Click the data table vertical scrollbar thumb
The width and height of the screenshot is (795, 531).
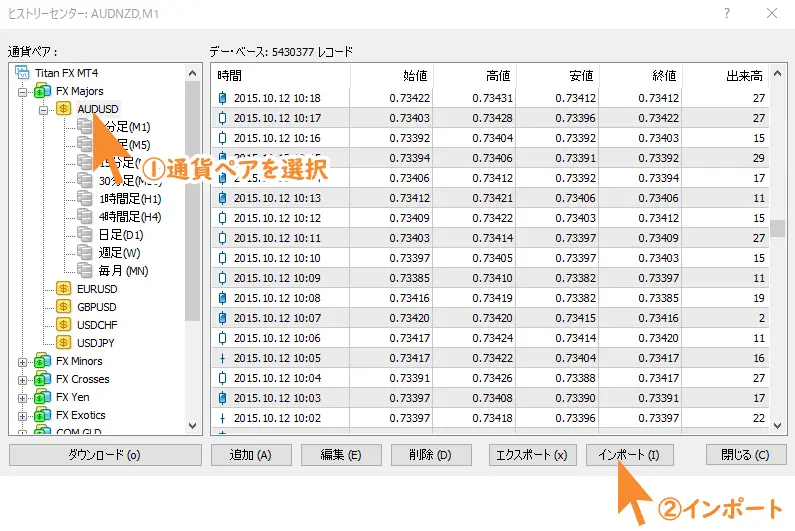[x=777, y=228]
